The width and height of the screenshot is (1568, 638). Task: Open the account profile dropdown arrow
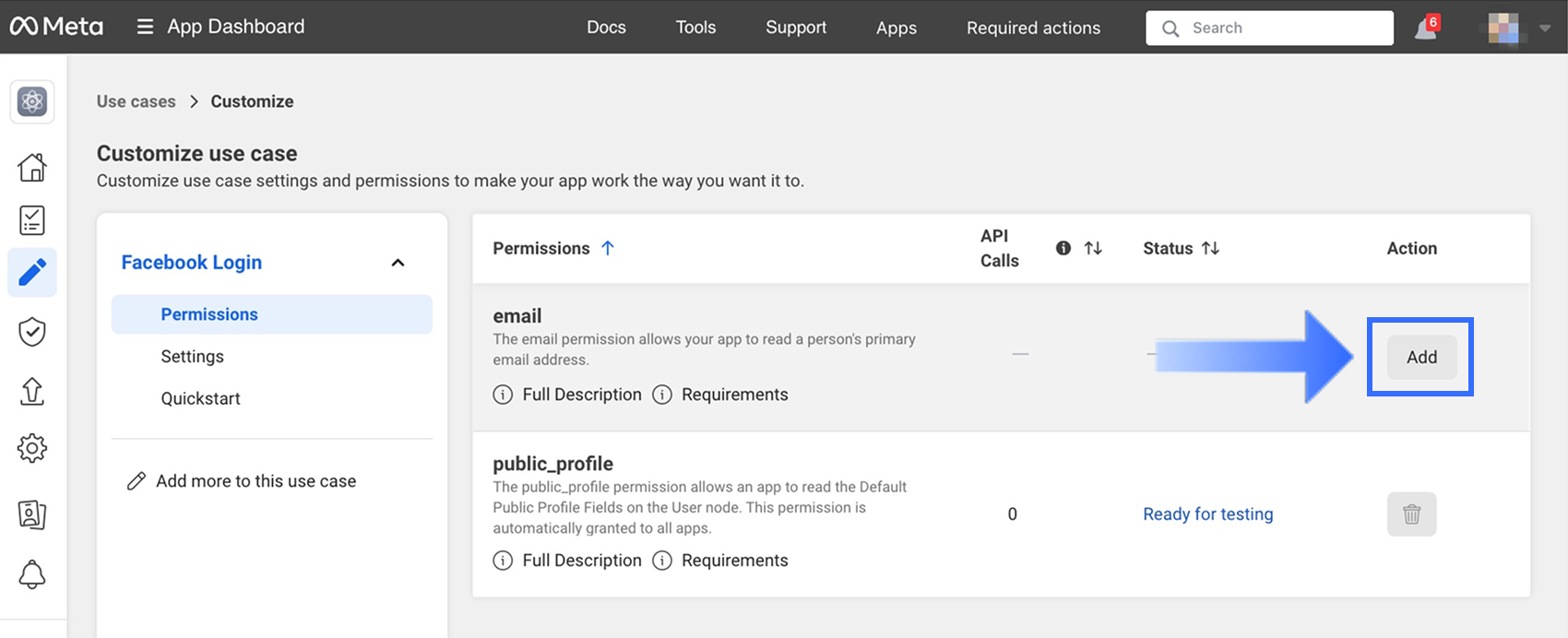click(1545, 29)
